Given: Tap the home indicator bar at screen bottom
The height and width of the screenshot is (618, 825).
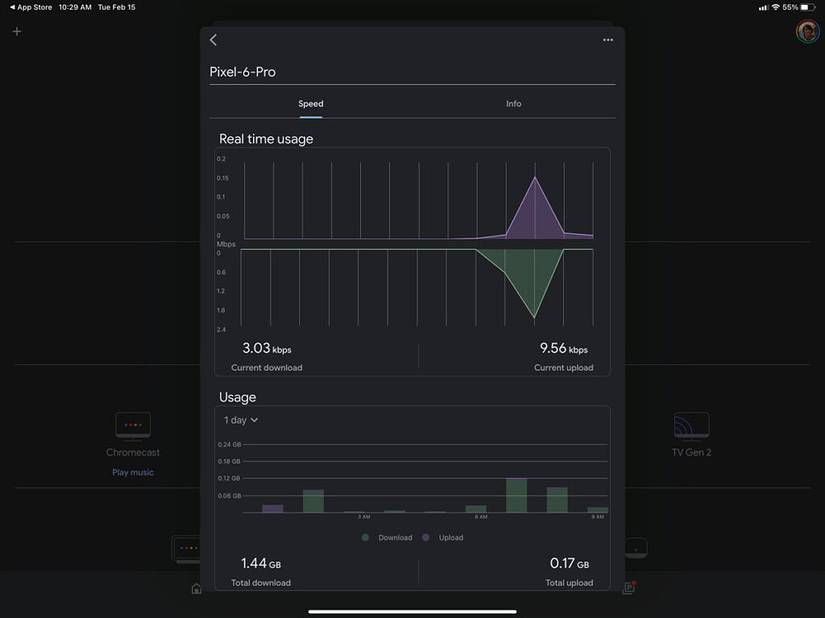Looking at the screenshot, I should pos(412,611).
